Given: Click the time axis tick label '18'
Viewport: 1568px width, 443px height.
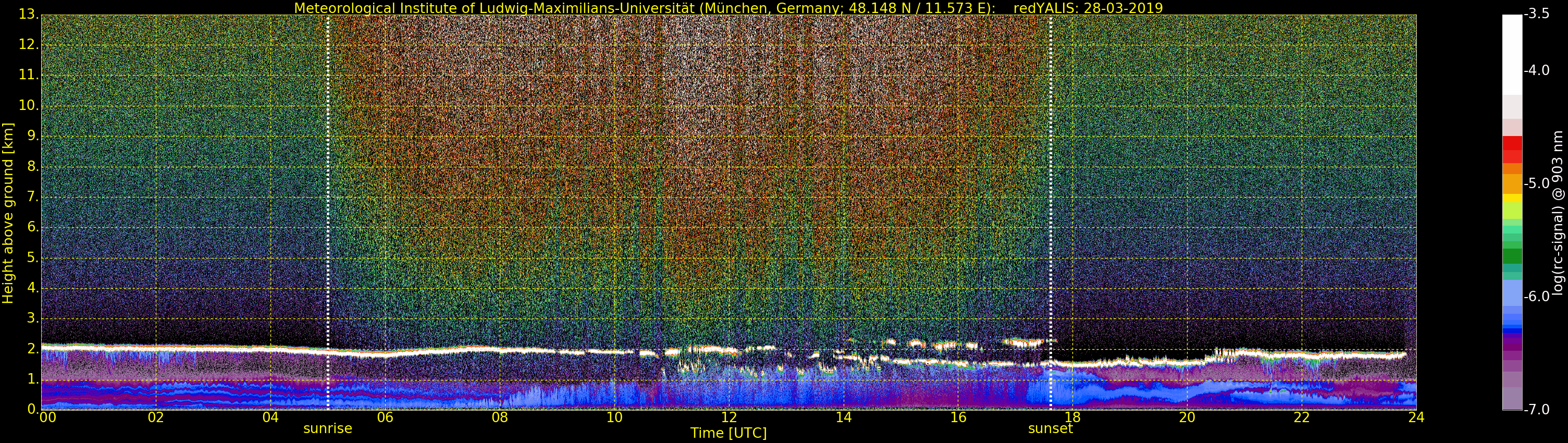Looking at the screenshot, I should [1072, 417].
